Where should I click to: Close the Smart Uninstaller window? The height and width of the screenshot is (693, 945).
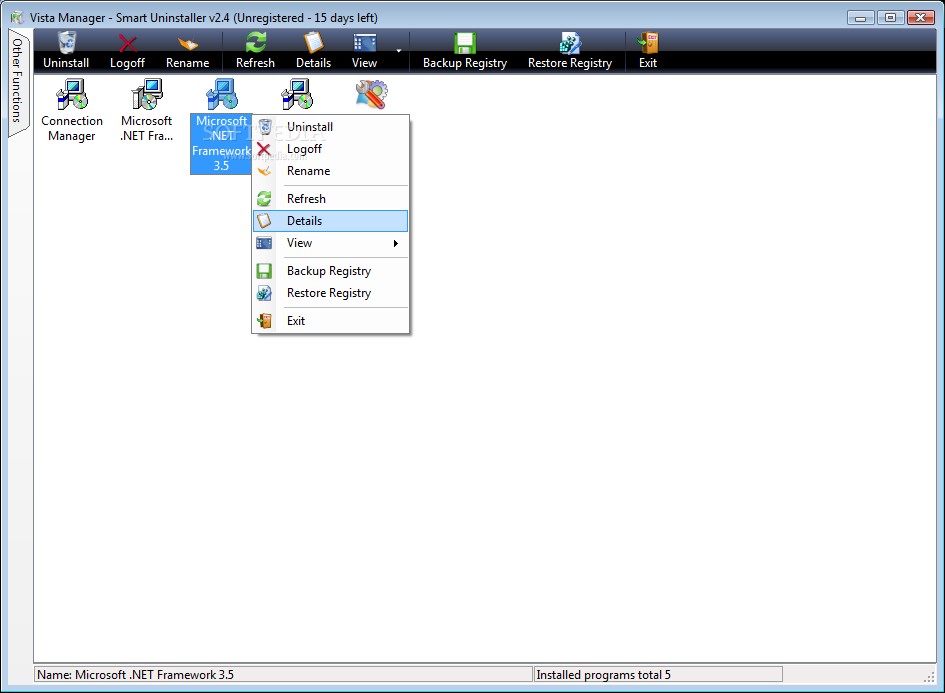tap(920, 17)
